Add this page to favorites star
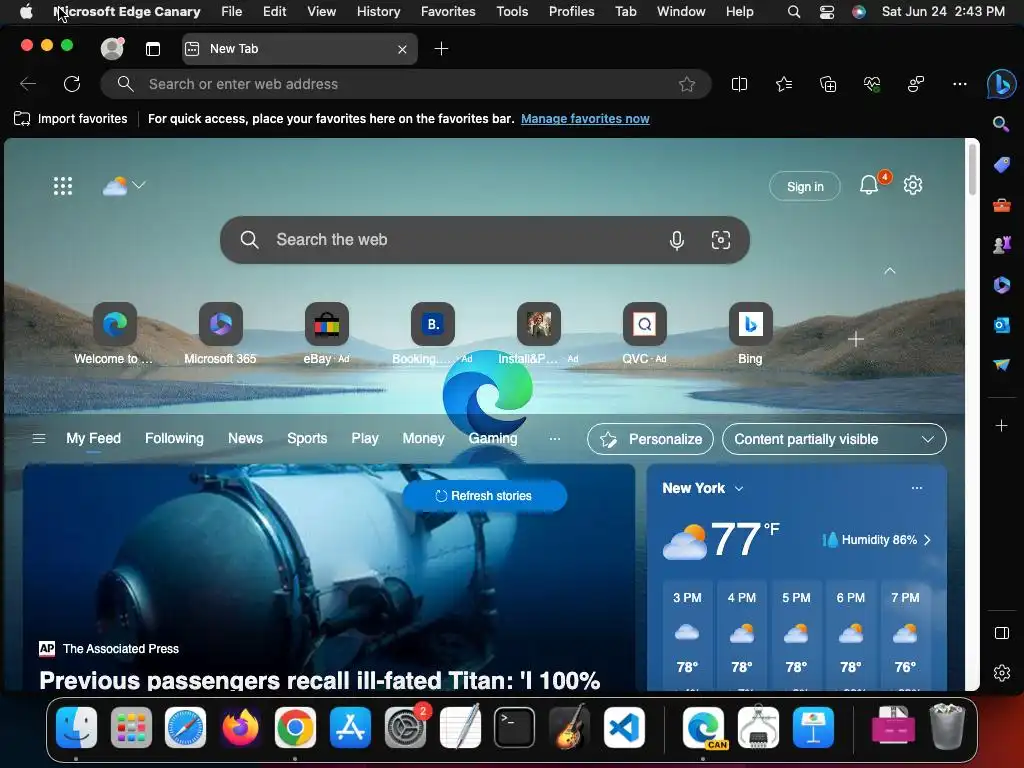 (686, 84)
